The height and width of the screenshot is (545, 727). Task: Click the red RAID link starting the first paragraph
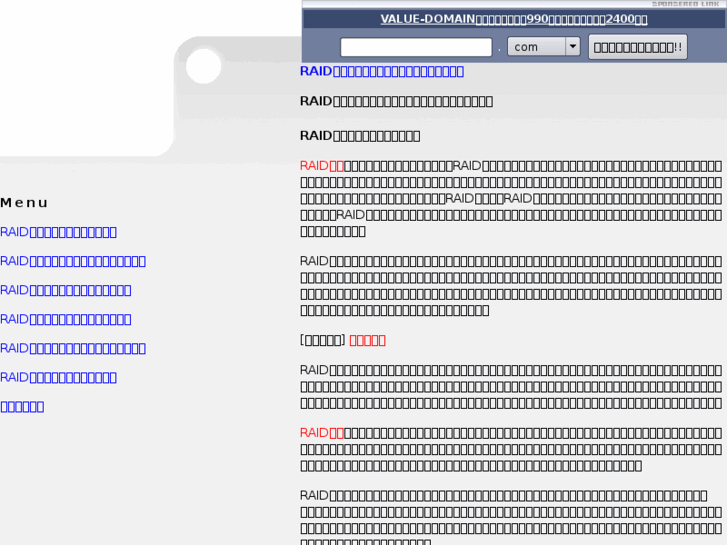coord(322,166)
